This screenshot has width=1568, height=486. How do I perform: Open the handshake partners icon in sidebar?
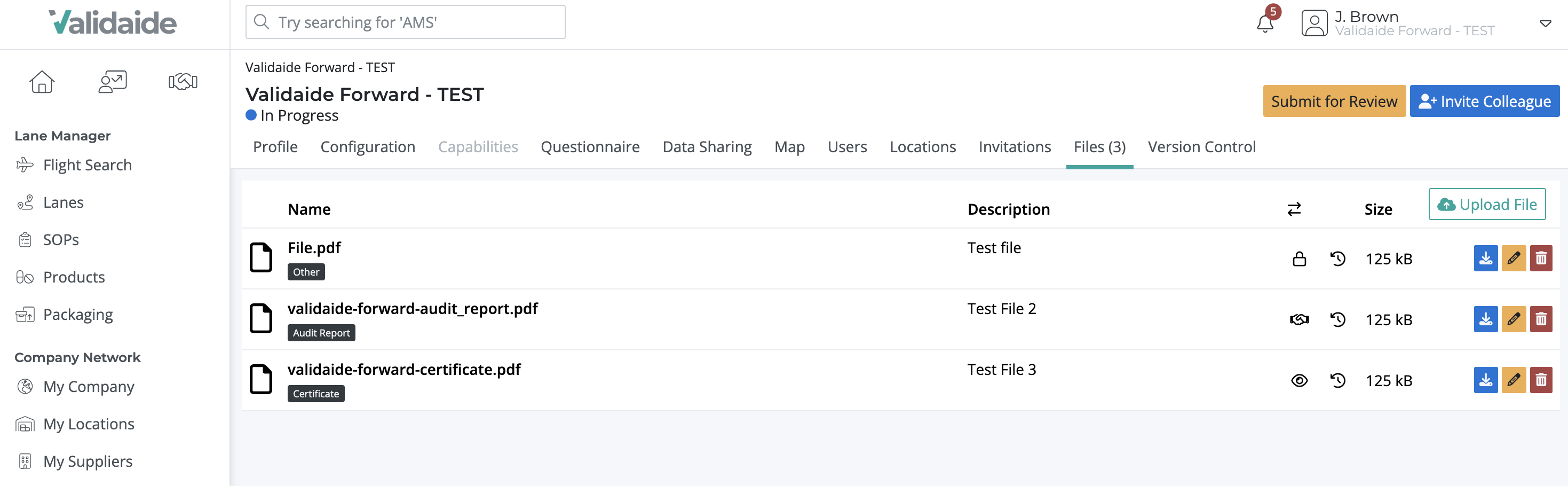pyautogui.click(x=183, y=82)
